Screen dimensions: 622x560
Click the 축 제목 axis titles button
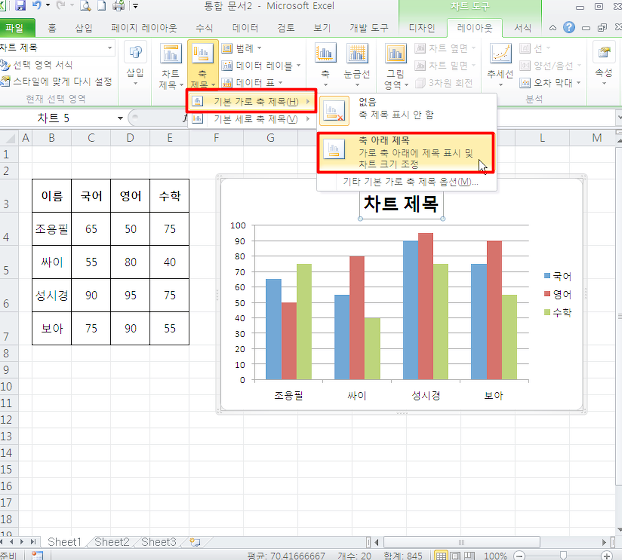[x=202, y=65]
